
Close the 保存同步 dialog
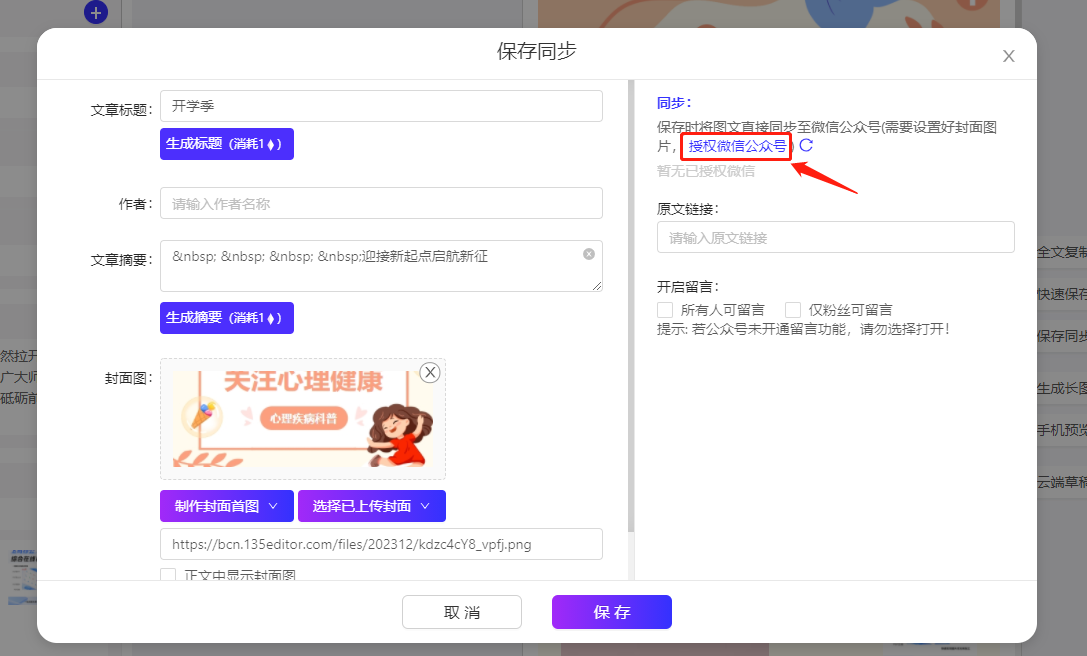pyautogui.click(x=1008, y=56)
